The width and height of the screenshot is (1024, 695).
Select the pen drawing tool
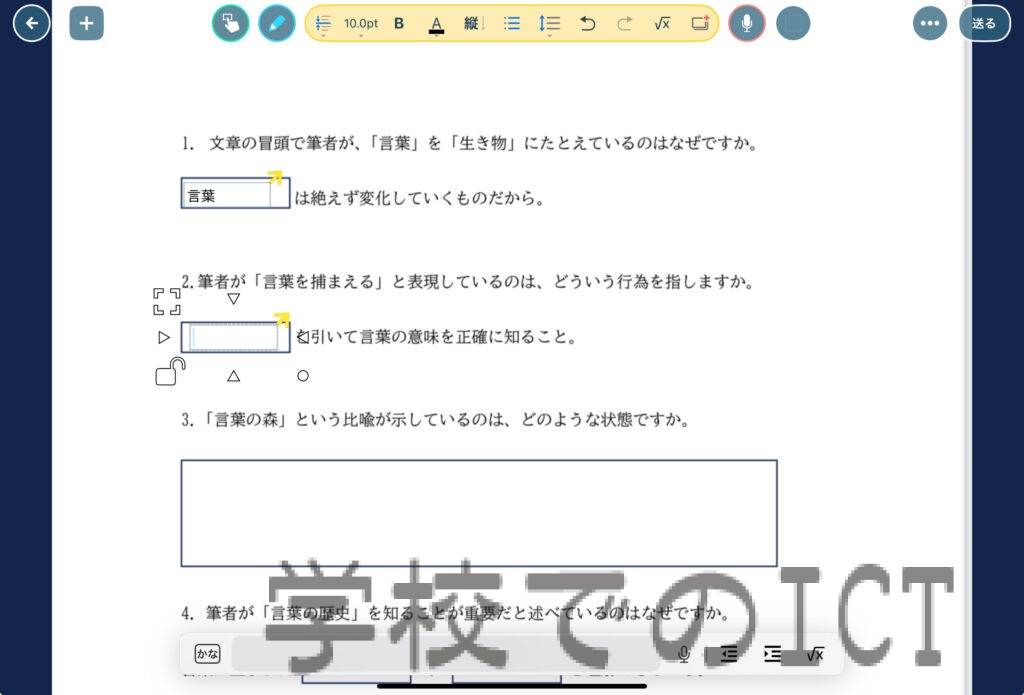click(277, 23)
